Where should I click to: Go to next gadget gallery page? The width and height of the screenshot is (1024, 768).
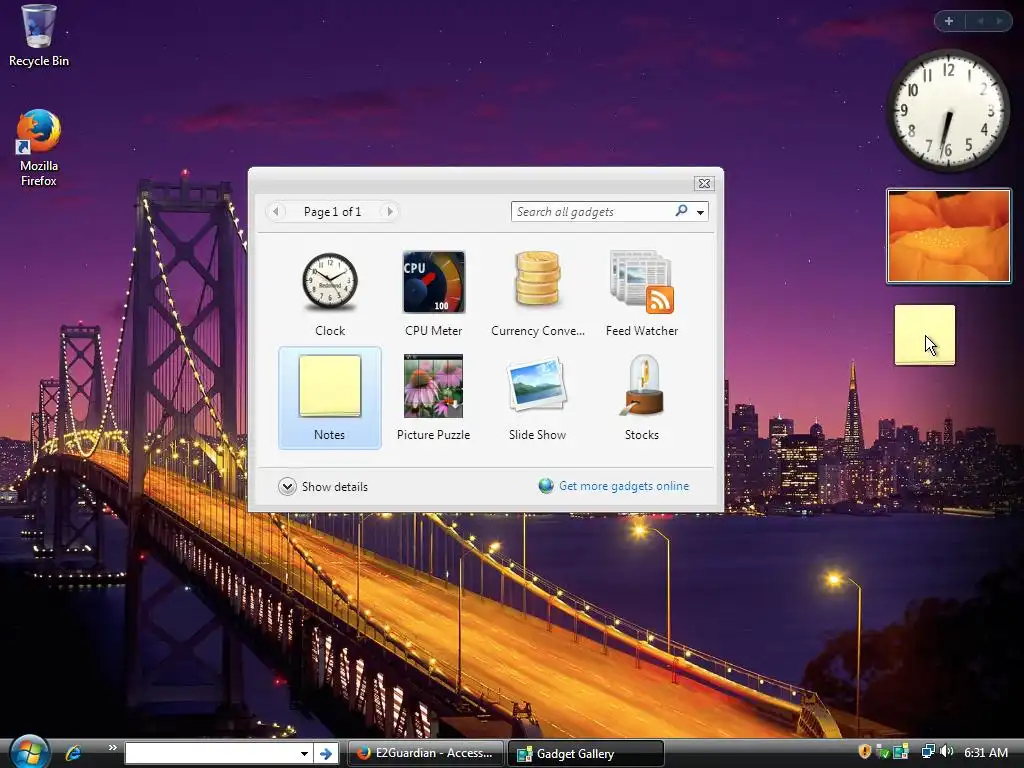(390, 212)
